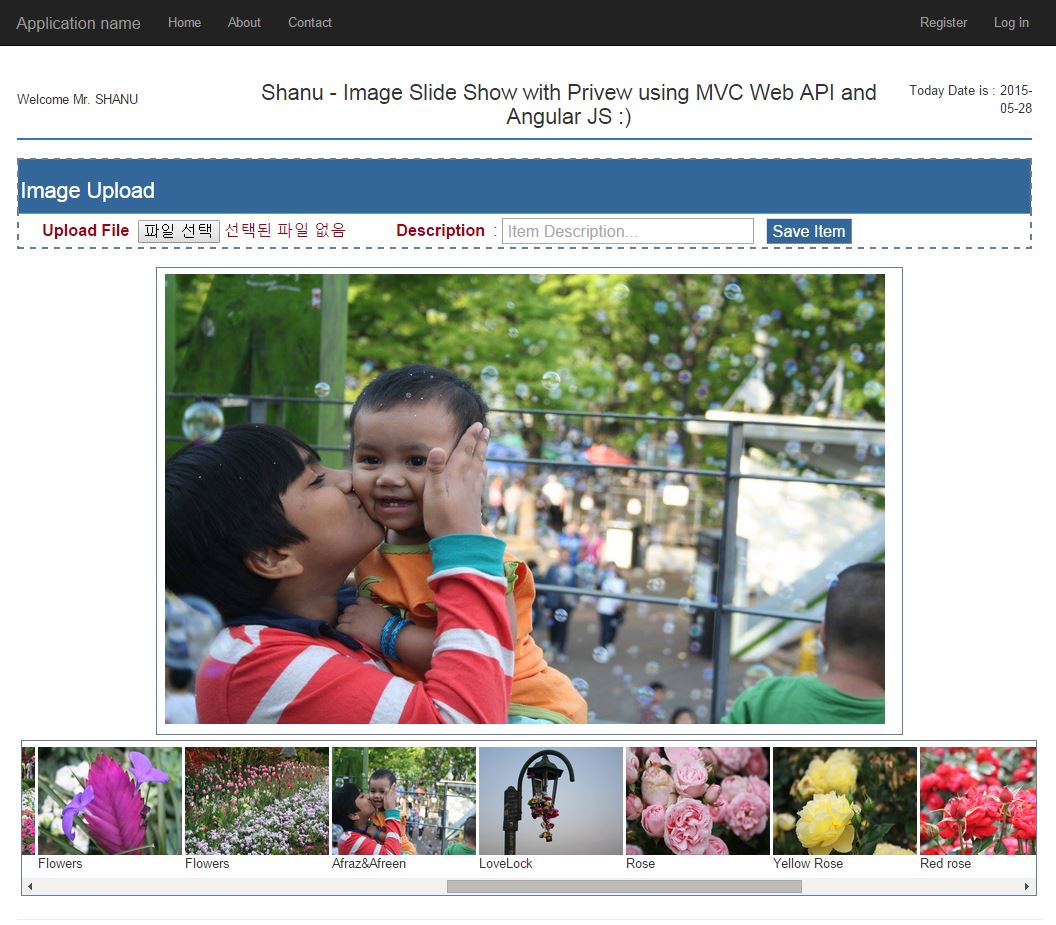Select the Yellow Rose thumbnail
The image size is (1056, 925).
coord(845,800)
